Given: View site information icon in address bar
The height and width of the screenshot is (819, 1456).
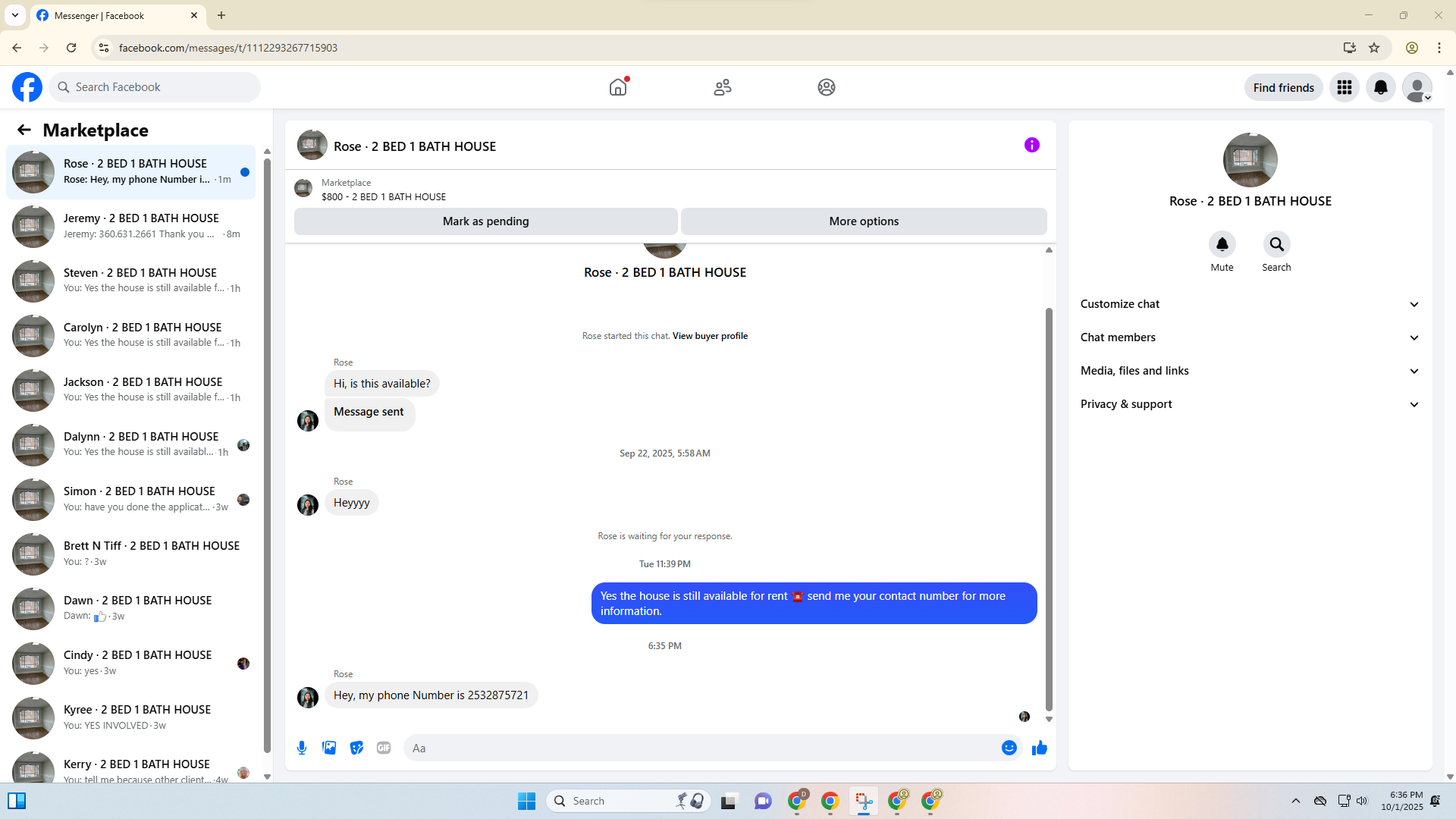Looking at the screenshot, I should pyautogui.click(x=104, y=48).
